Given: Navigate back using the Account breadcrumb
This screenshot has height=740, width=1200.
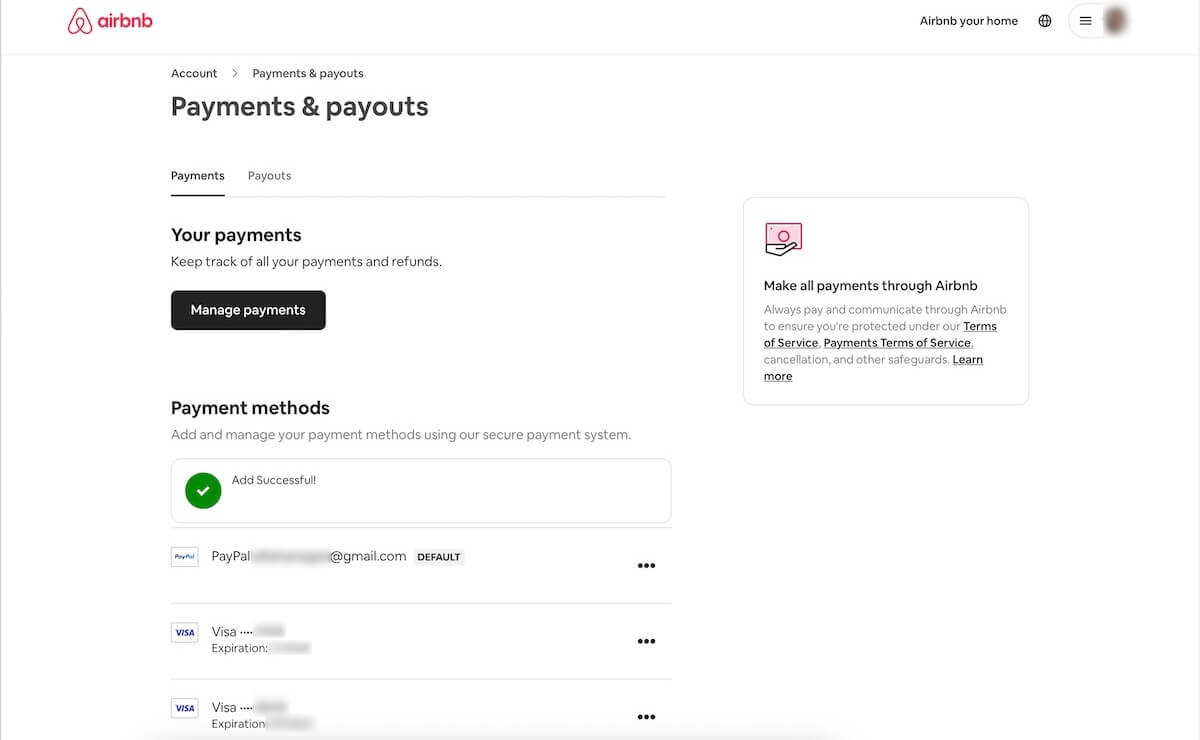Looking at the screenshot, I should tap(193, 72).
